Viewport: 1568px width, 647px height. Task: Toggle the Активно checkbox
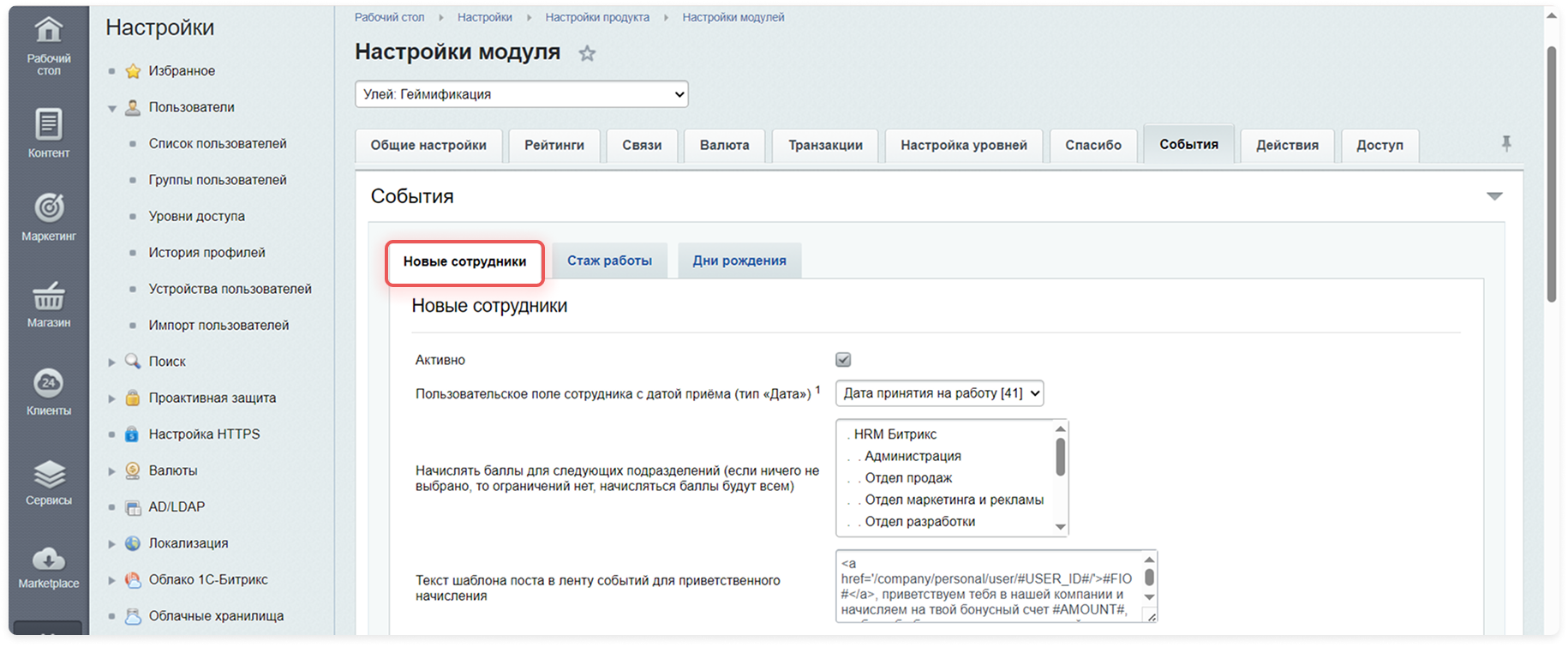point(843,360)
